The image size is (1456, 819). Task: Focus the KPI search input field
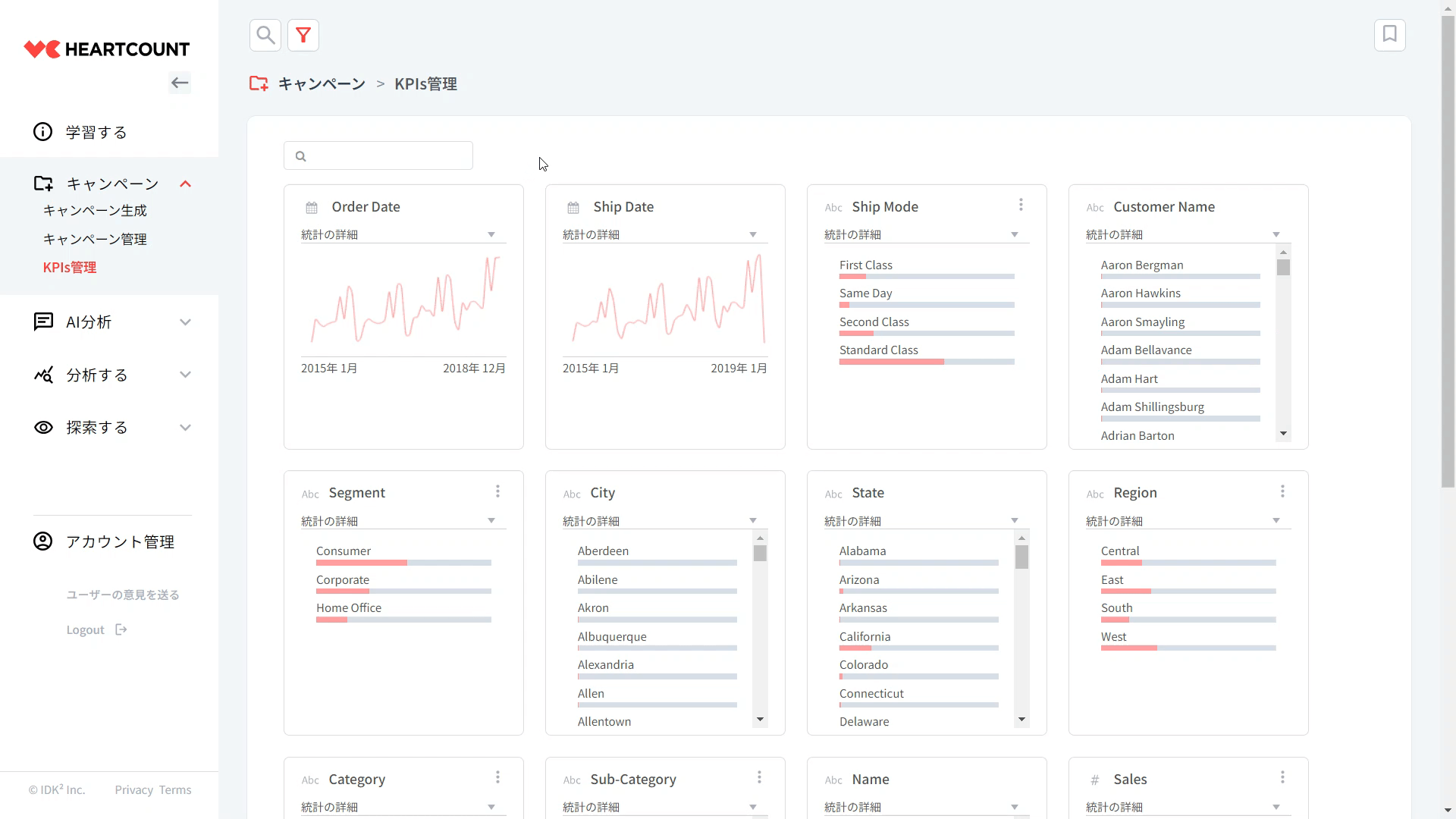coord(387,156)
